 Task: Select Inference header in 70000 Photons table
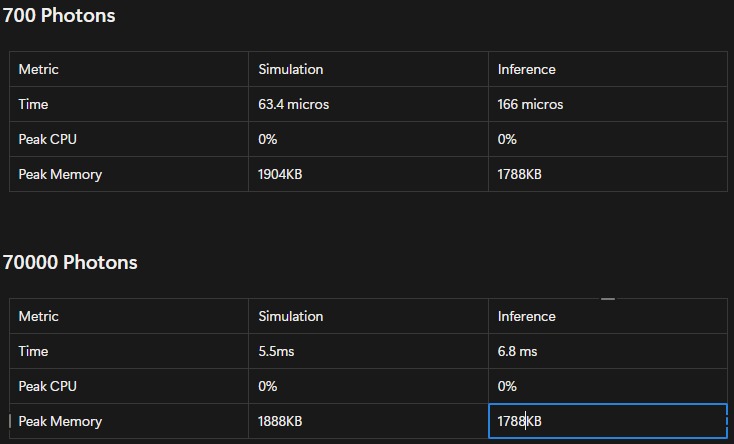pyautogui.click(x=608, y=316)
